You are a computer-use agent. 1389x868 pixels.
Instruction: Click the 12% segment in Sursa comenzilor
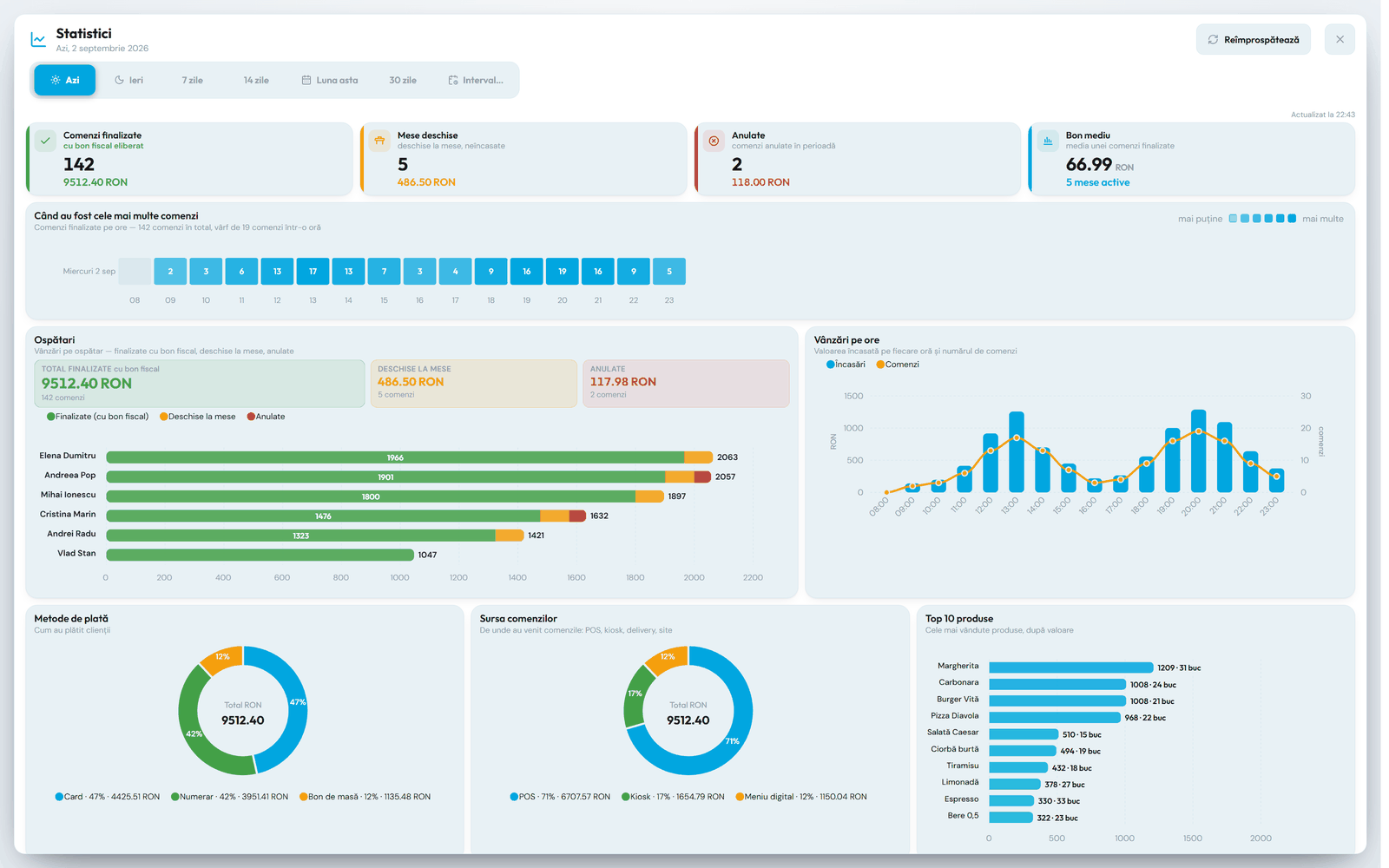[x=668, y=657]
